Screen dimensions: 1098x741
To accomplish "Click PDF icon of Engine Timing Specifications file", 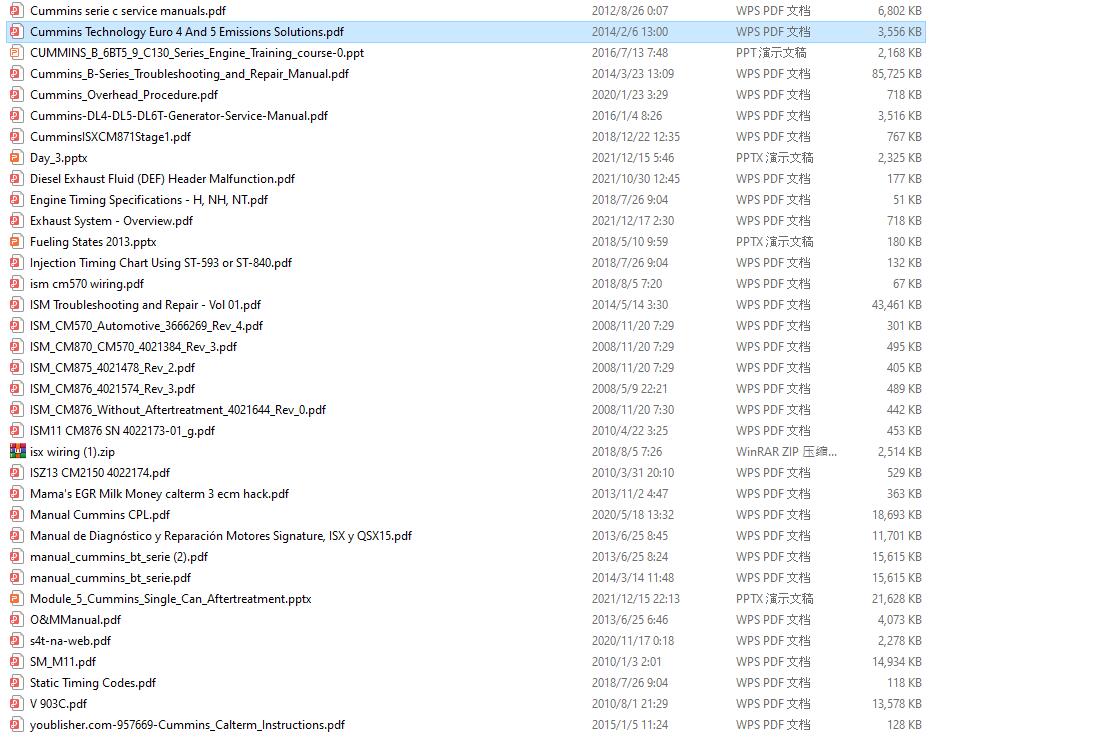I will pos(15,200).
